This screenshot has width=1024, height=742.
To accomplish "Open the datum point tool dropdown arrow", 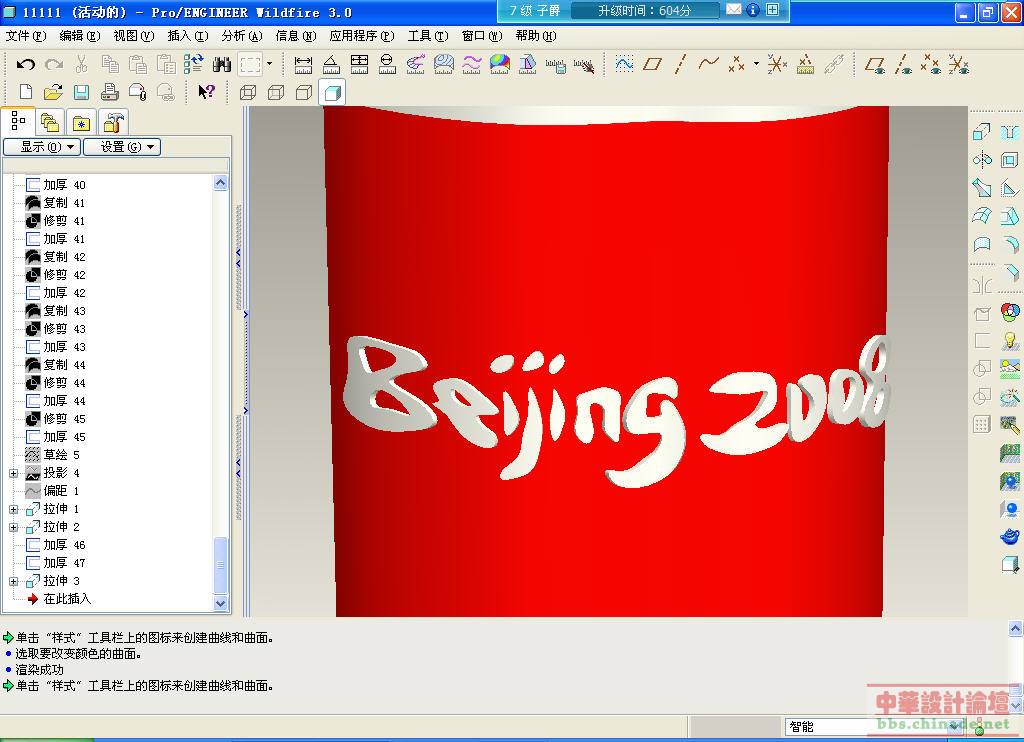I will tap(756, 64).
